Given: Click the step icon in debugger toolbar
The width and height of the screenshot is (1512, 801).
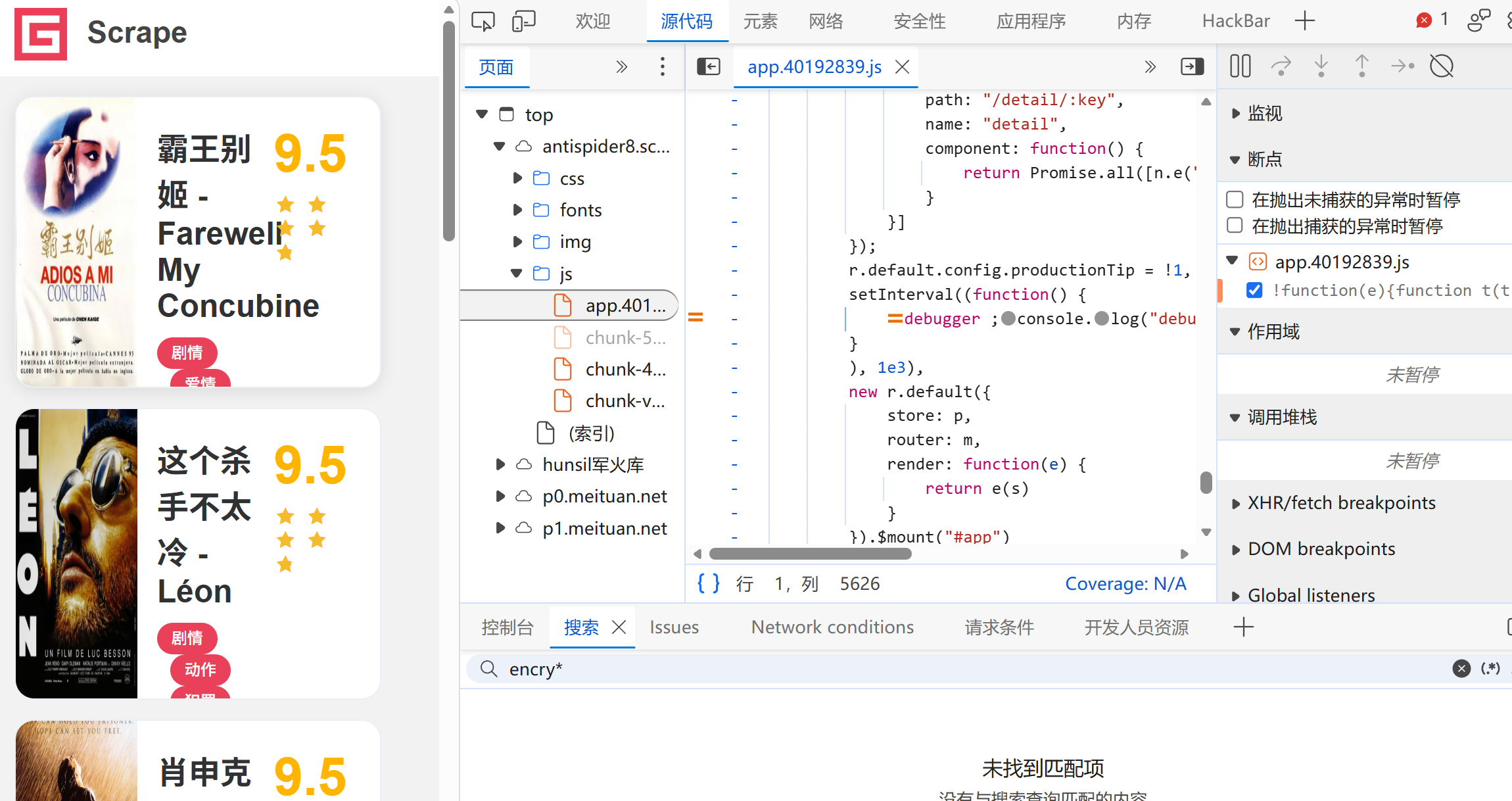Looking at the screenshot, I should pos(1403,66).
